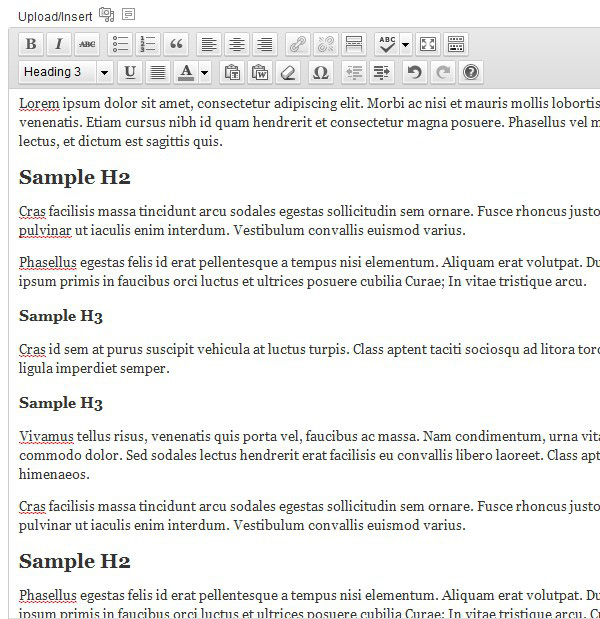
Task: Click the Add Media icon beside Upload/Insert
Action: coord(106,15)
